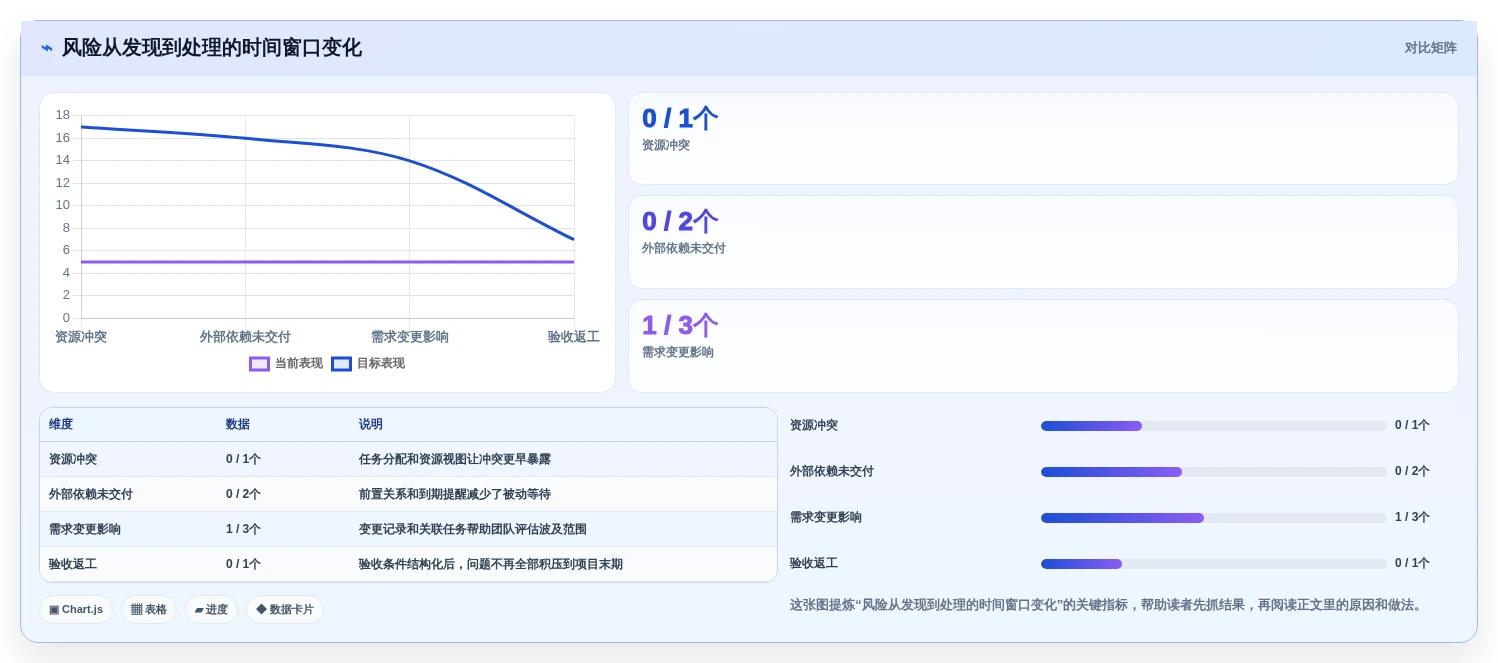Click the 1 / 3个 value beside progress bar
The image size is (1498, 663).
(1412, 518)
